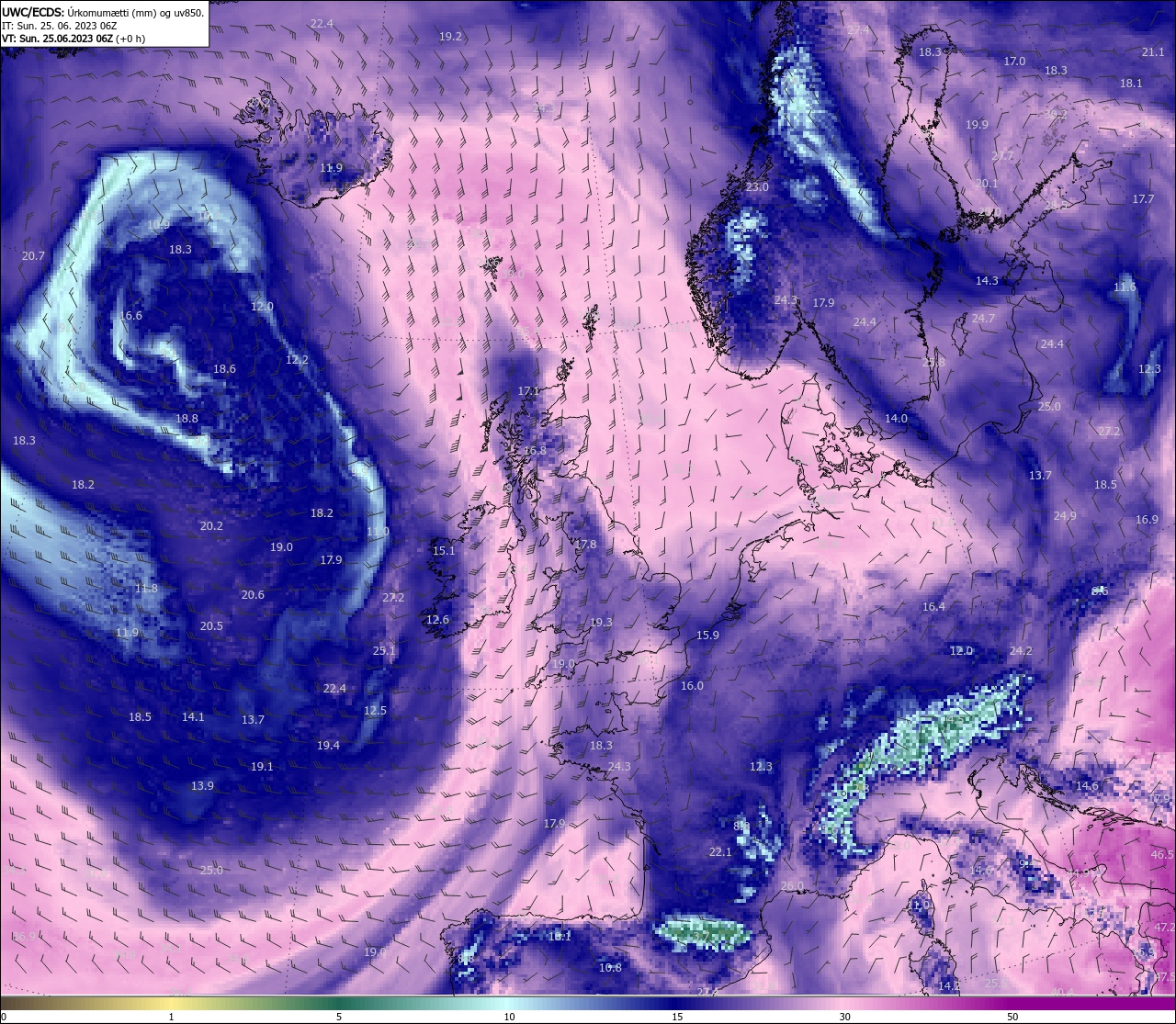Viewport: 1176px width, 1024px height.
Task: Click the map value '20.5'
Action: pos(211,626)
